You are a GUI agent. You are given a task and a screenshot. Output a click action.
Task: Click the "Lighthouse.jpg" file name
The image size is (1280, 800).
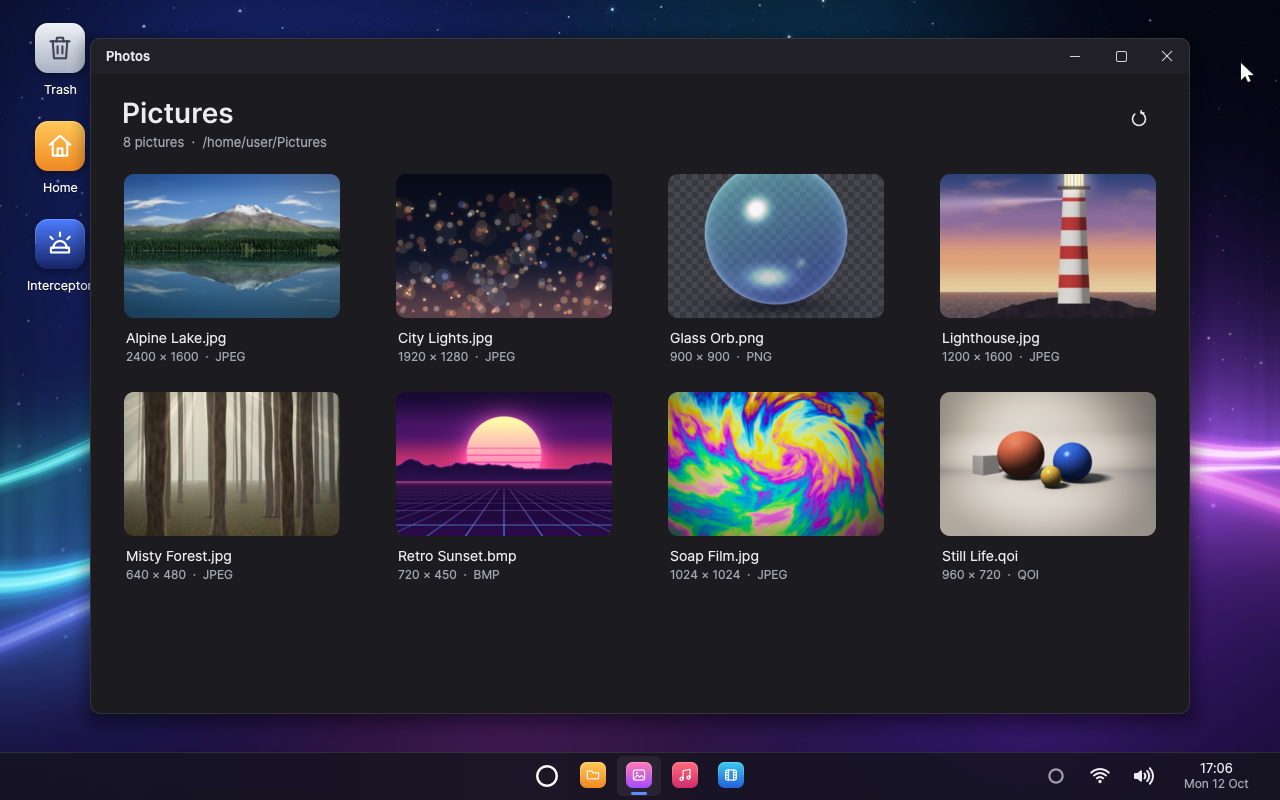pyautogui.click(x=991, y=338)
